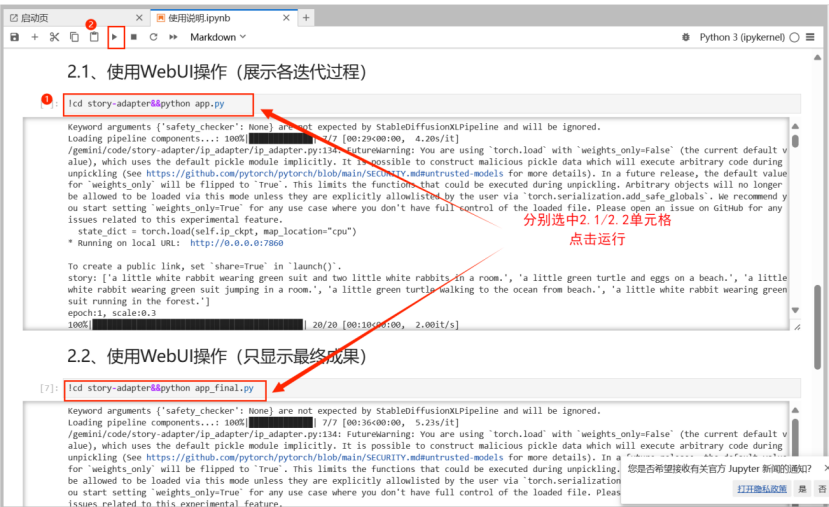
Task: Click 是 on the Jupyter news notification
Action: coord(803,489)
